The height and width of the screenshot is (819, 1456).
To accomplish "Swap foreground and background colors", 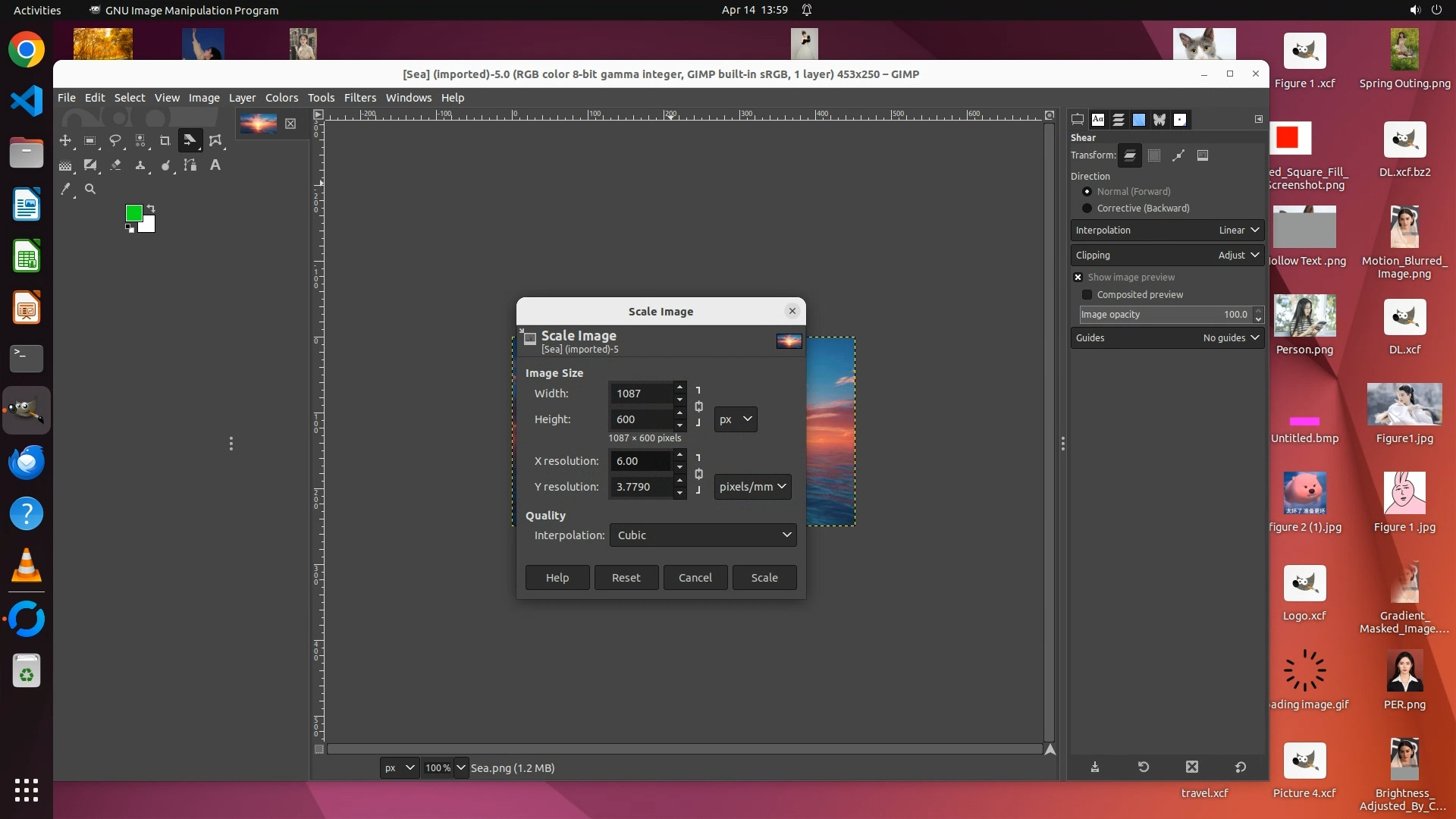I will [151, 209].
